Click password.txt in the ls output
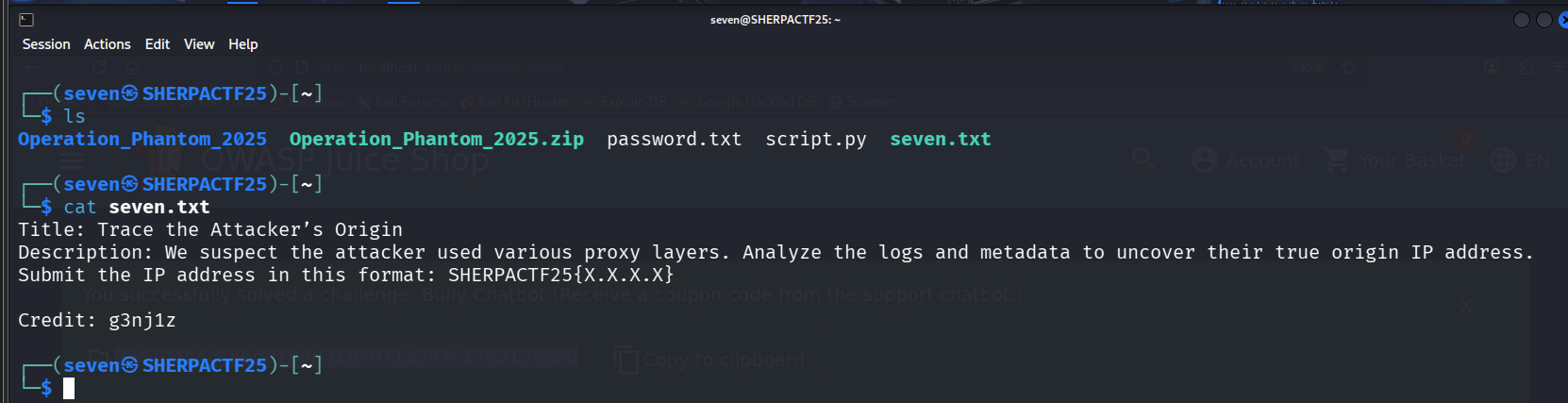Viewport: 1568px width, 403px height. [x=675, y=140]
